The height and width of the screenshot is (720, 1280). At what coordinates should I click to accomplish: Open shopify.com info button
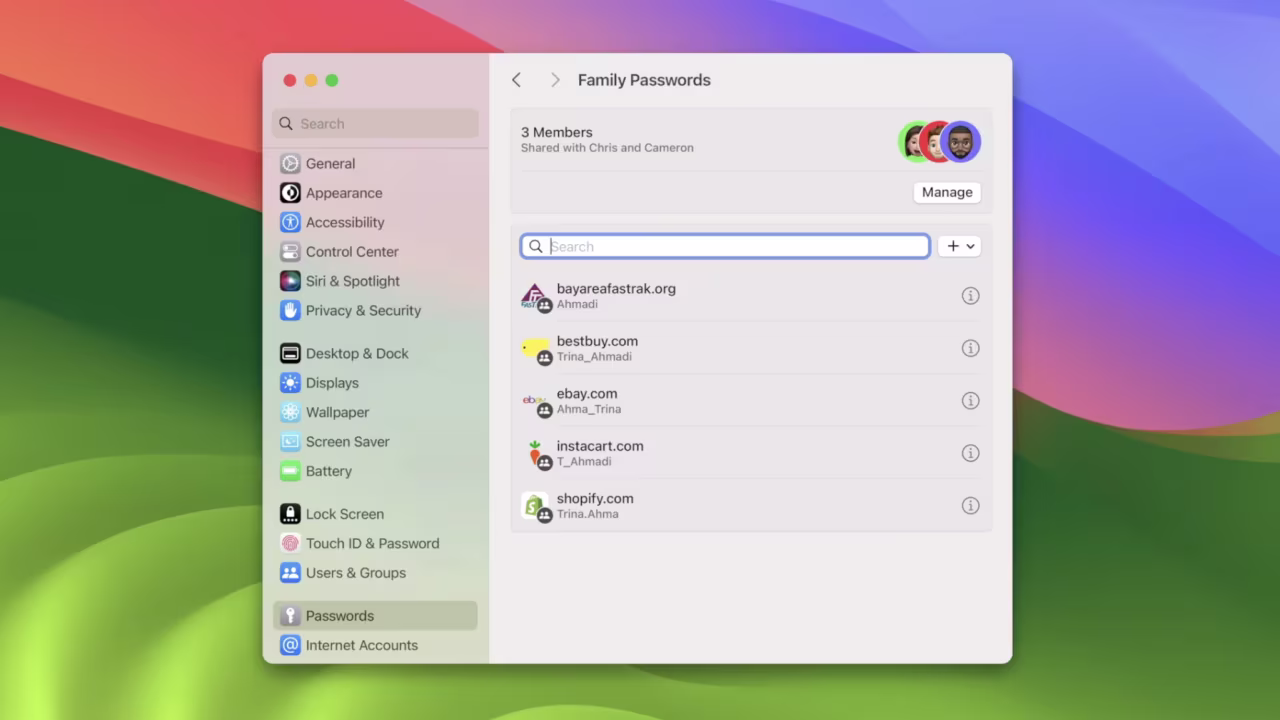point(970,506)
